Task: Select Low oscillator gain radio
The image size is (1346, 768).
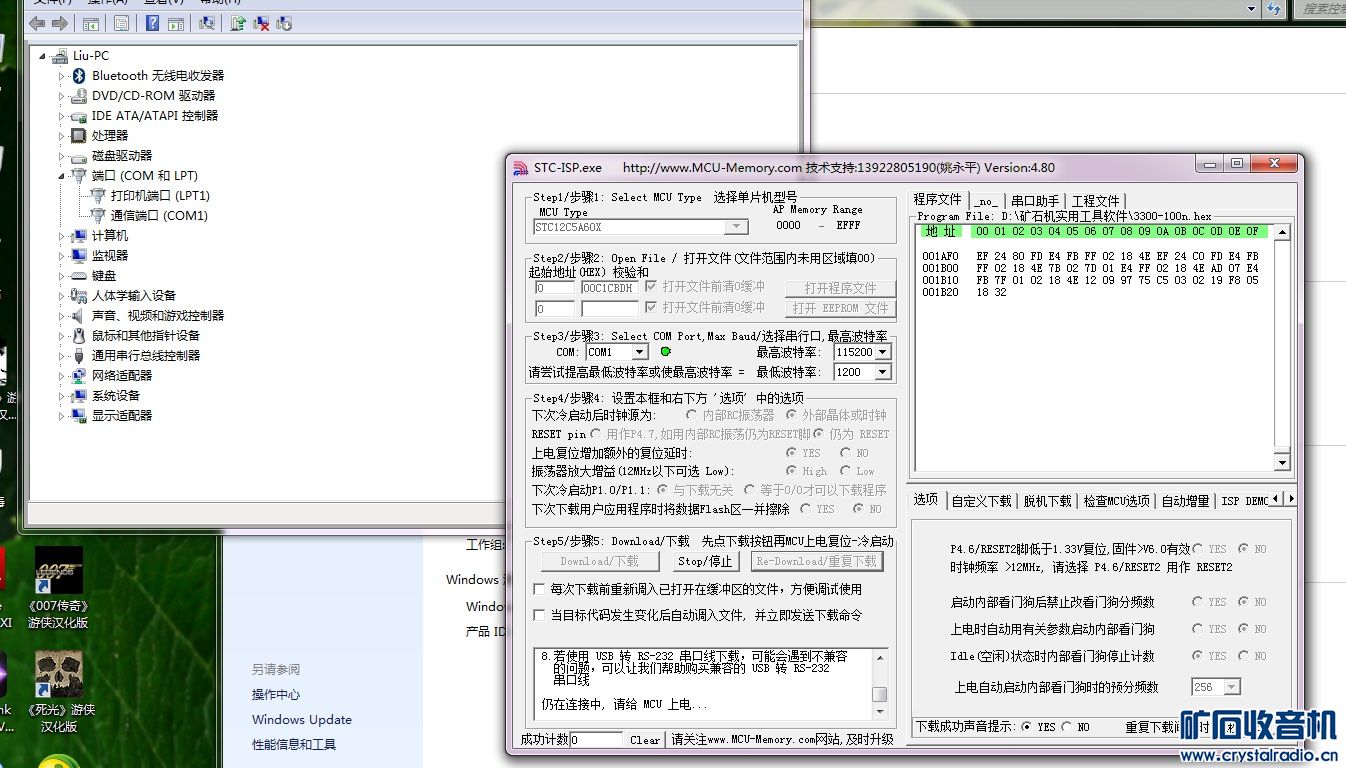Action: (846, 471)
